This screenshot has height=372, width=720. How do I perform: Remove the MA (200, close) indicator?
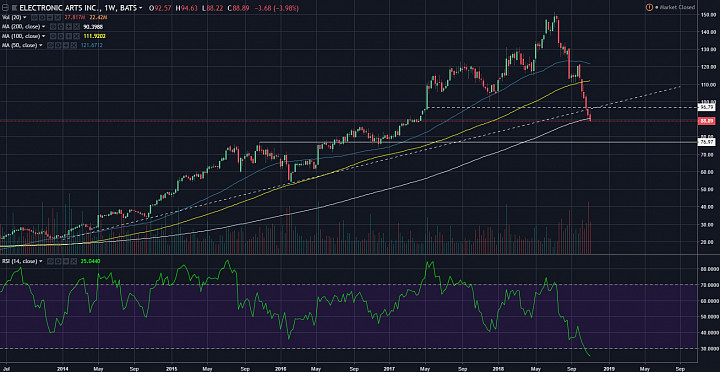pos(76,27)
